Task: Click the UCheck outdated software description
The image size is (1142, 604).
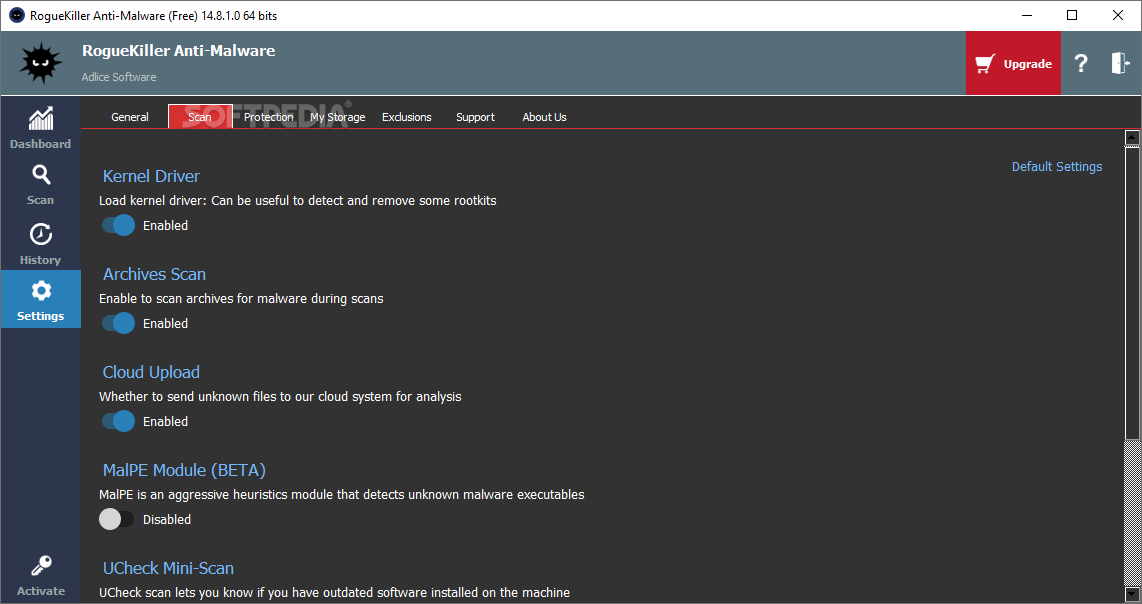Action: 334,592
